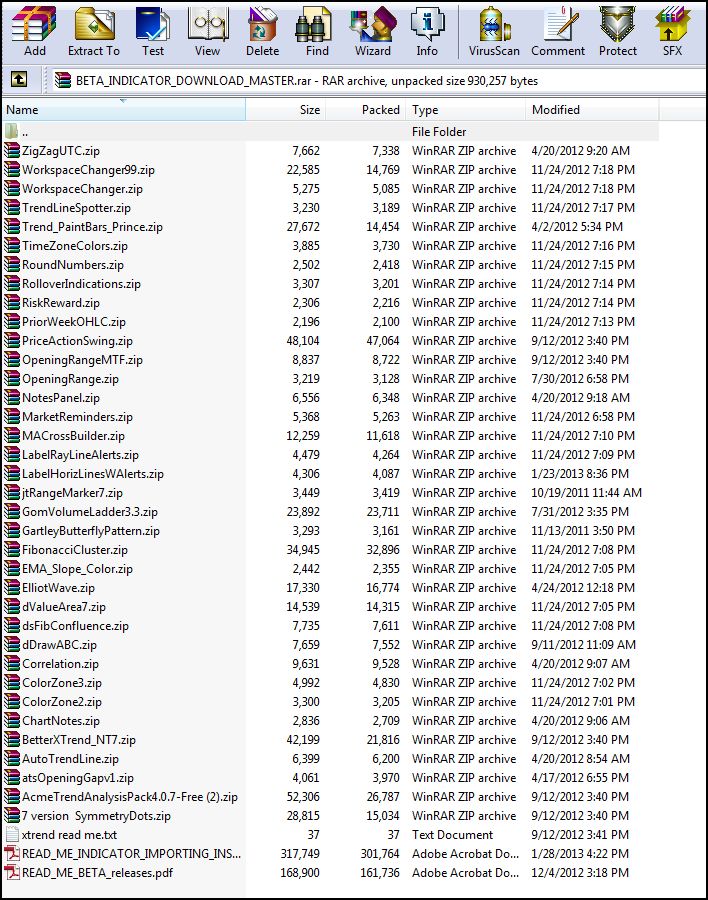The width and height of the screenshot is (708, 900).
Task: Sort by the Size column header
Action: coord(285,110)
